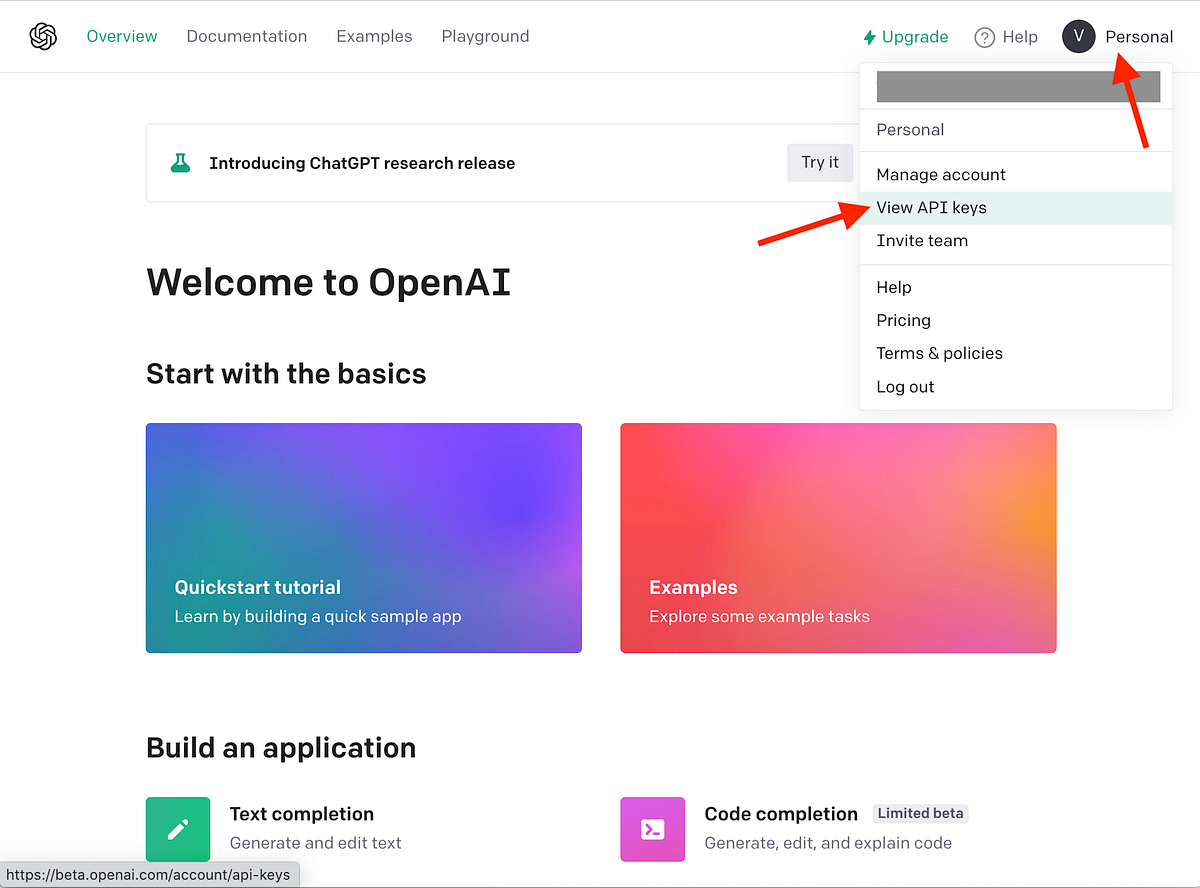Choose "Invite team" in the dropdown menu
Image resolution: width=1200 pixels, height=888 pixels.
(922, 240)
